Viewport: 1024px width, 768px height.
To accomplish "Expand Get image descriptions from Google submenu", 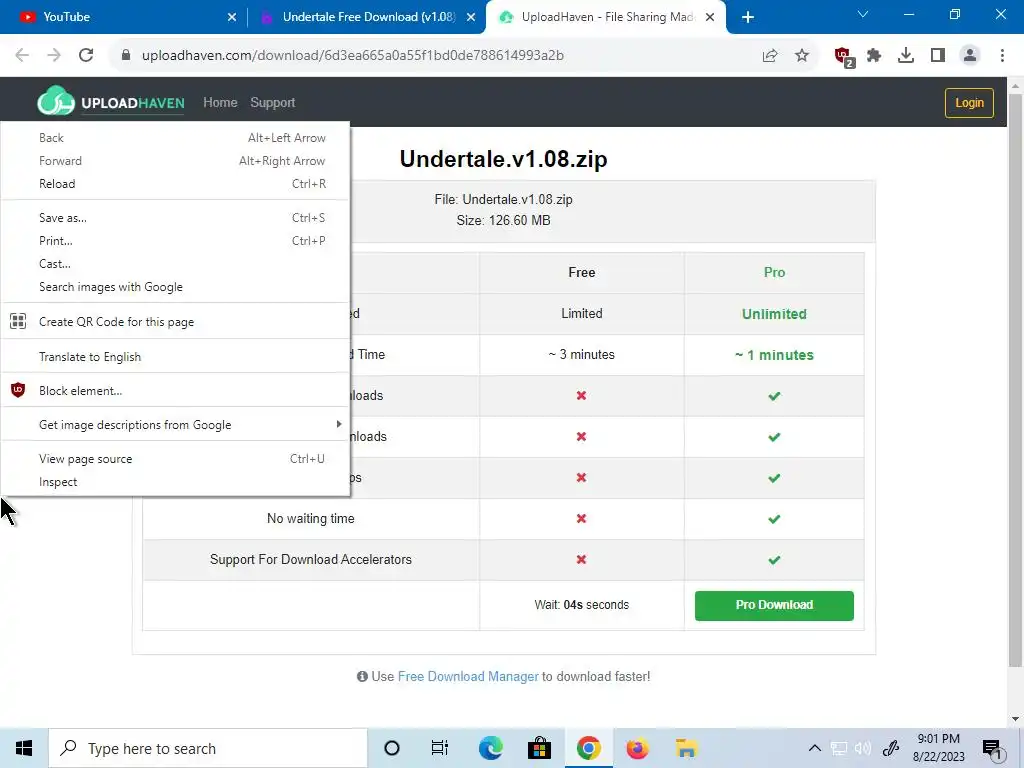I will coord(339,424).
